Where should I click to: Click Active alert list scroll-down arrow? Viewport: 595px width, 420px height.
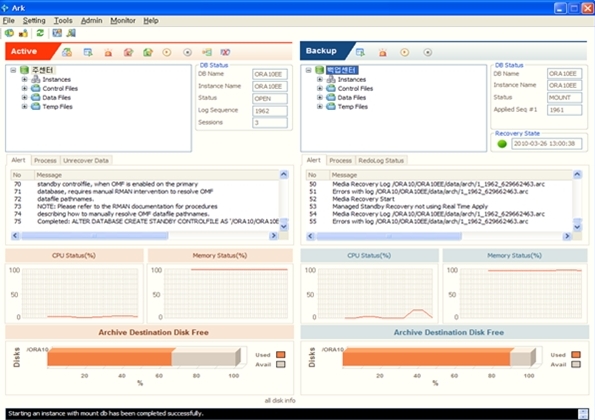click(283, 227)
